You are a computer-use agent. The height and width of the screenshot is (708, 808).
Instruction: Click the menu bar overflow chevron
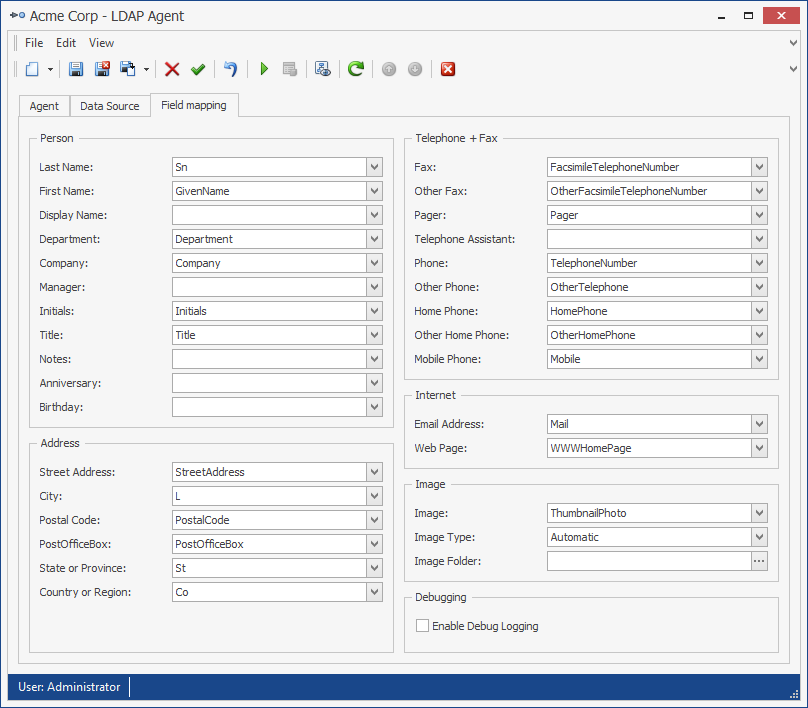[794, 43]
